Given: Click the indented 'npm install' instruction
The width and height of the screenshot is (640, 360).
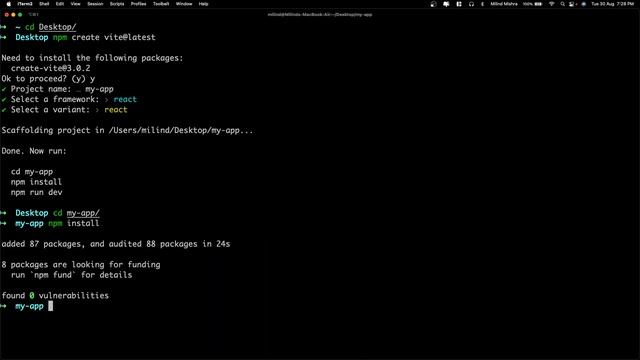Looking at the screenshot, I should 36,182.
